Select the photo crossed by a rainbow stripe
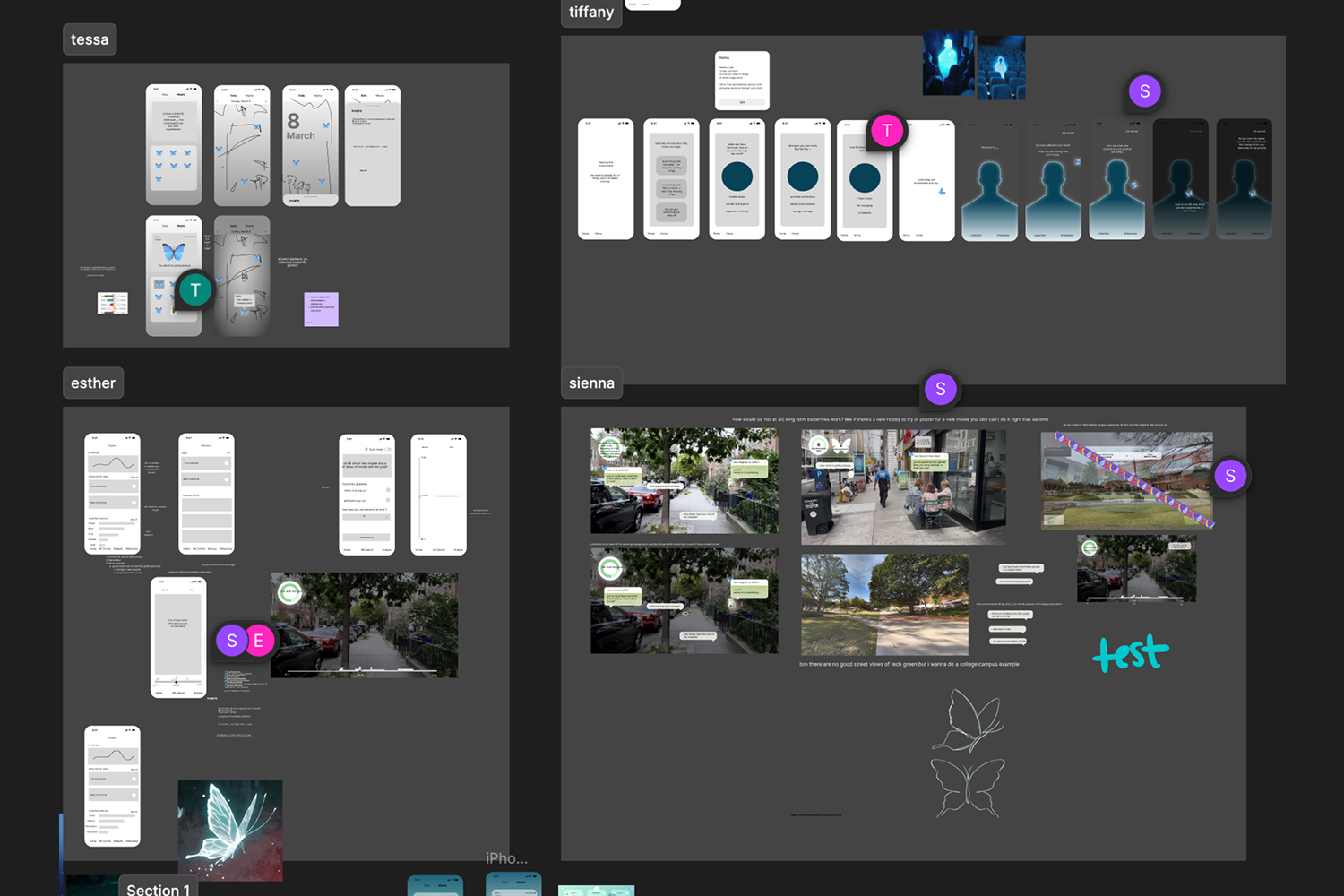Screen dimensions: 1344x896 point(1127,480)
